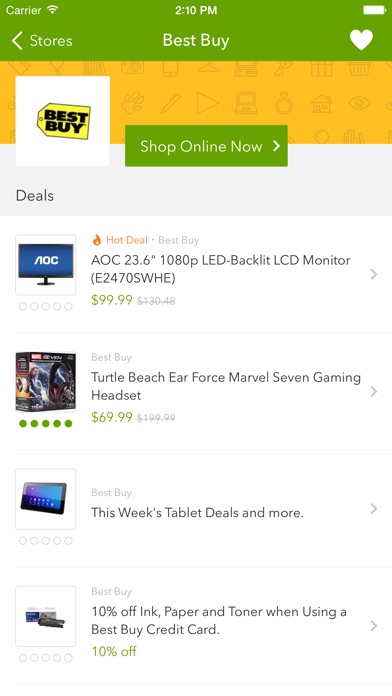Click the empty rating dots under AOC monitor
Screen dimensions: 392x696
click(46, 306)
